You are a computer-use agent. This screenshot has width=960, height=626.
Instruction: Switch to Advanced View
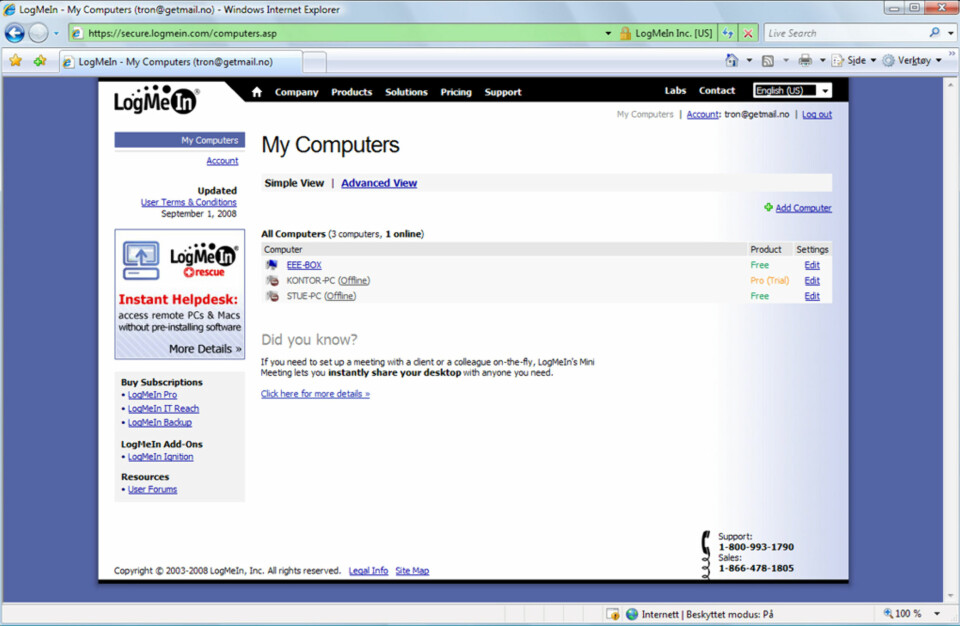(x=379, y=183)
